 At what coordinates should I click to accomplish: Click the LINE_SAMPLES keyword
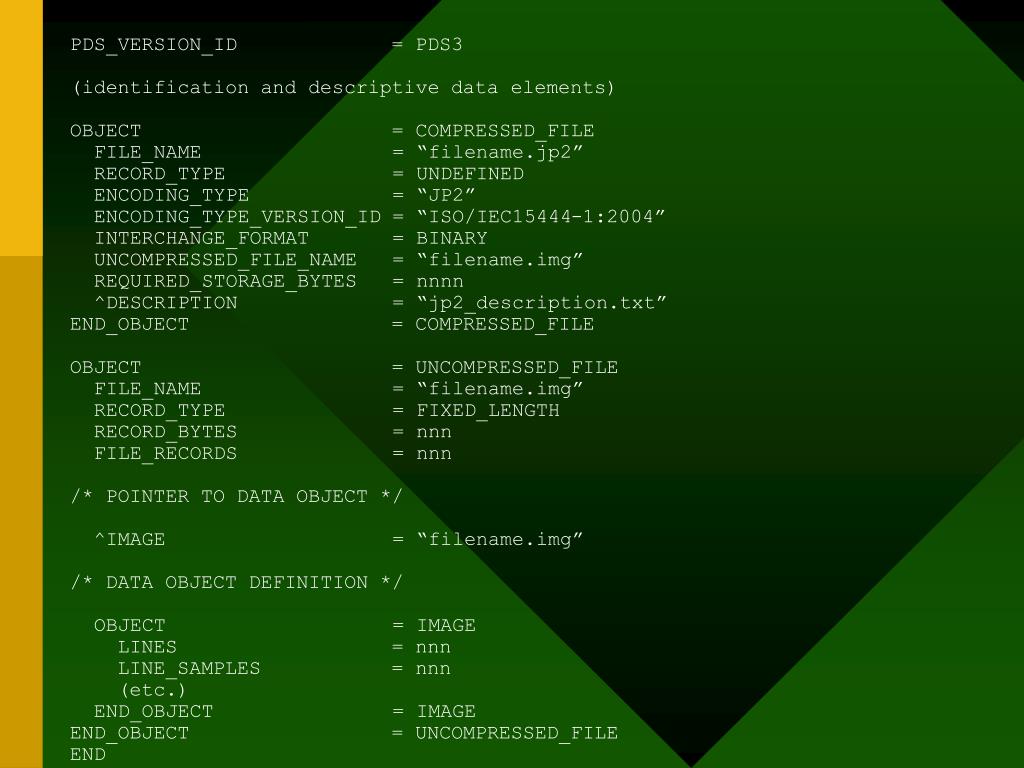point(189,669)
